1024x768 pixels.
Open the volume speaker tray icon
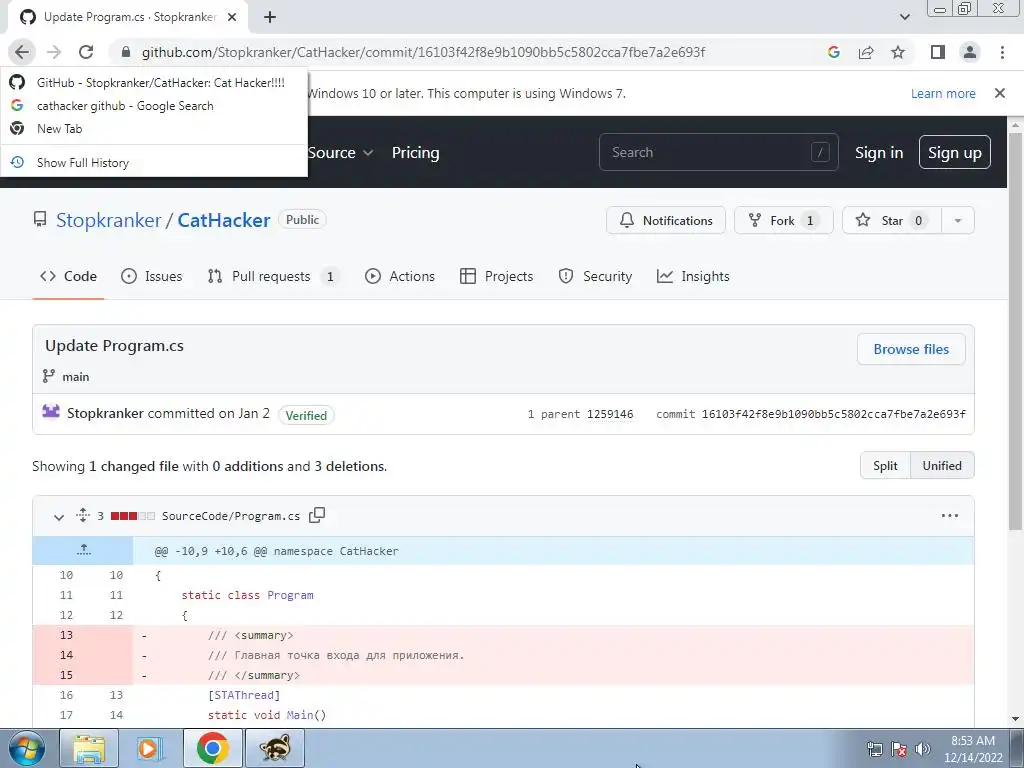(922, 749)
